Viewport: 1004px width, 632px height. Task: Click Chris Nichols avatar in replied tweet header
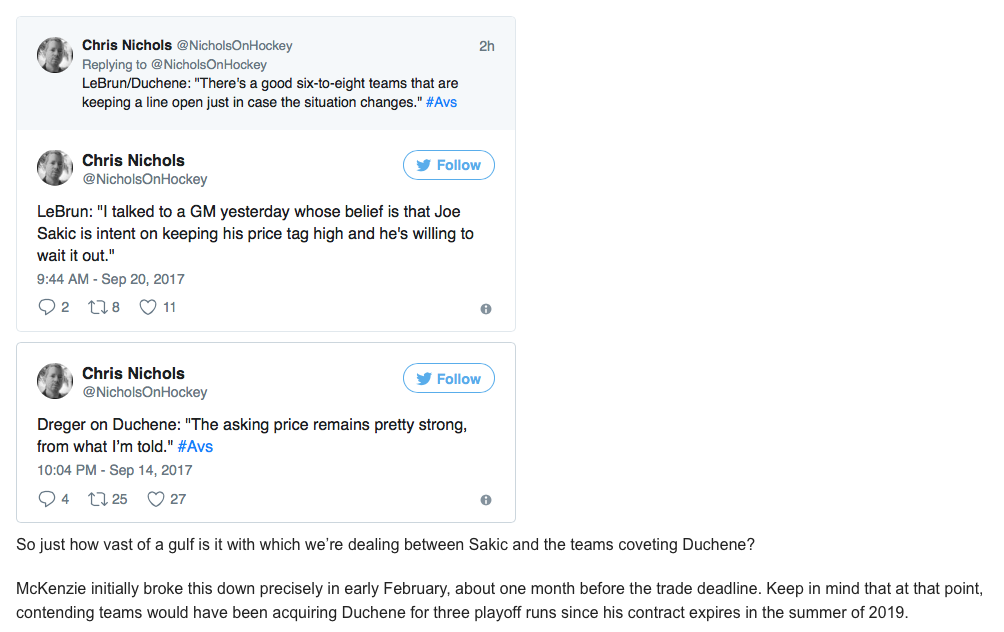click(x=55, y=55)
